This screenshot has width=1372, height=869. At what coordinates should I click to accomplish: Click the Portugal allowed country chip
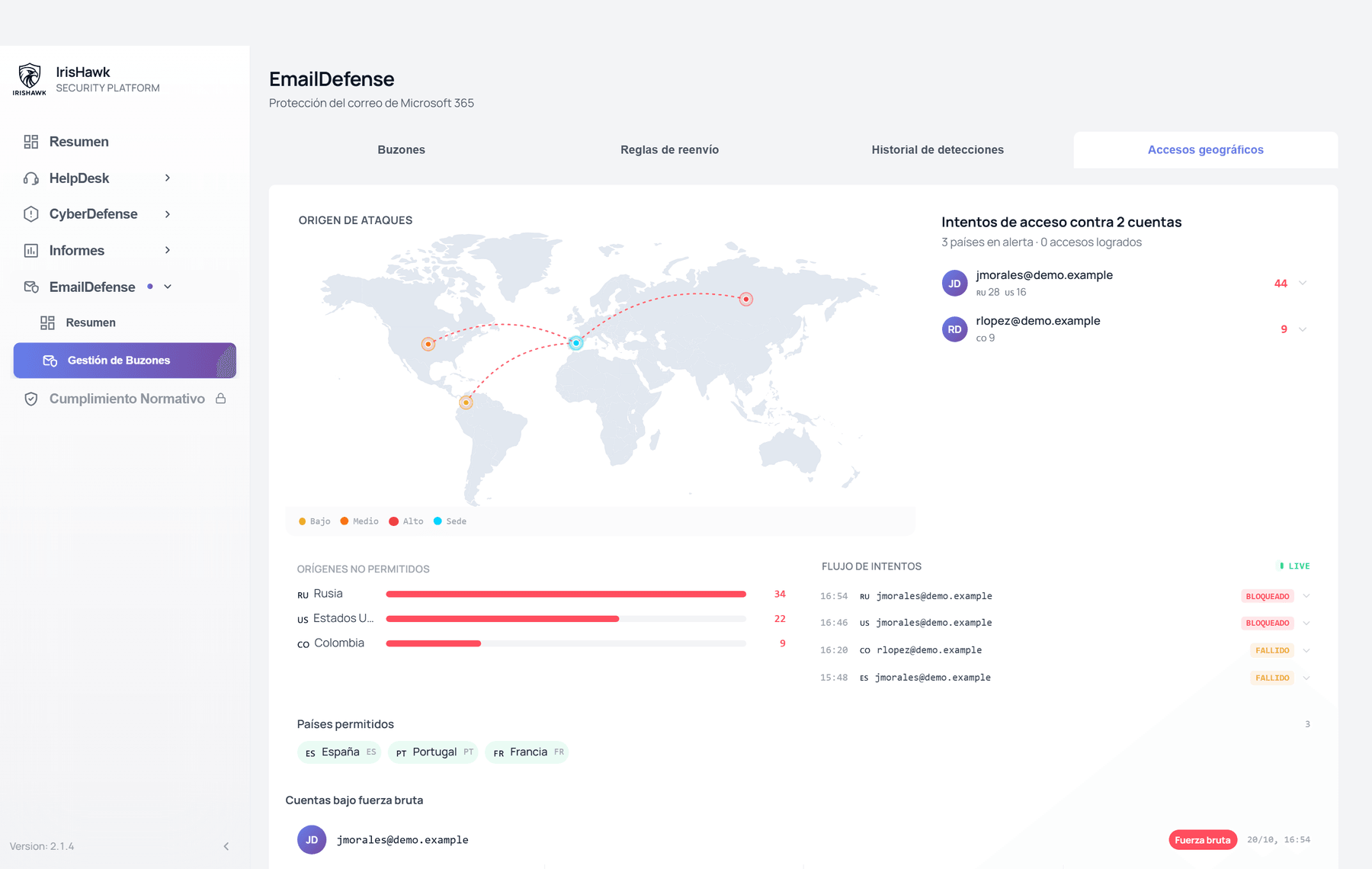click(x=433, y=752)
